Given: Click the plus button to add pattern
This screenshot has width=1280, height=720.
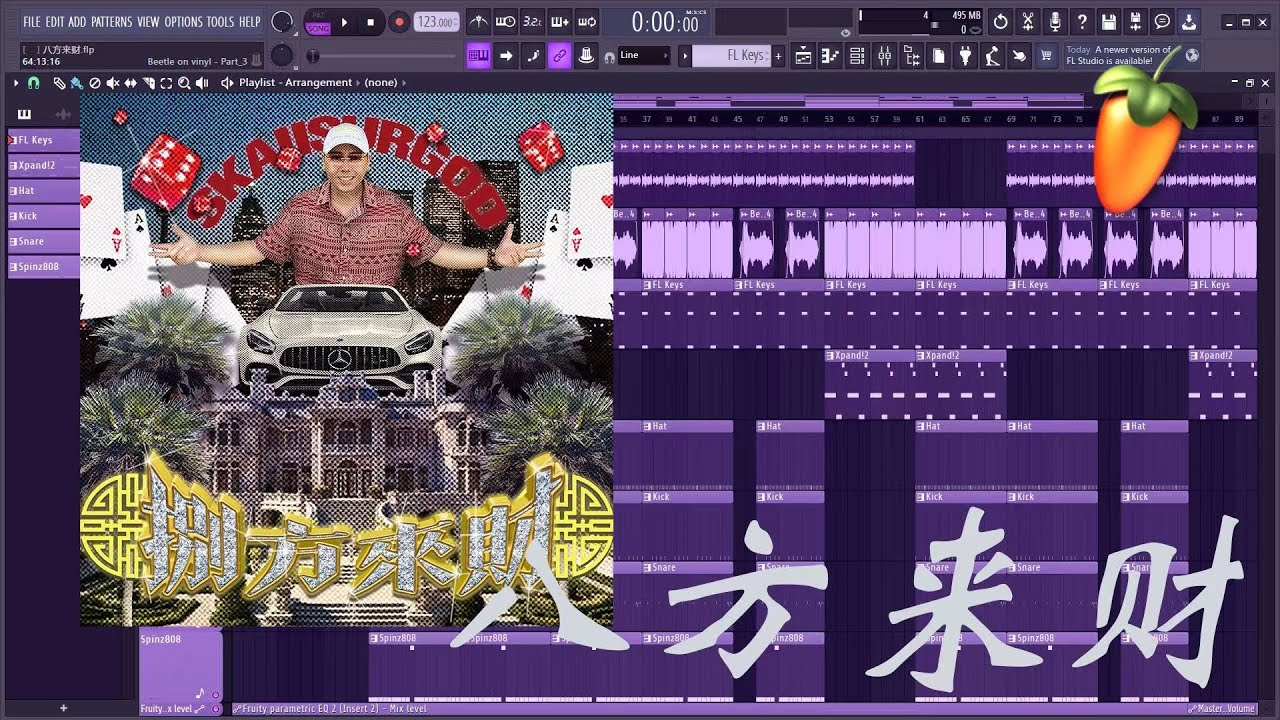Looking at the screenshot, I should tap(778, 56).
